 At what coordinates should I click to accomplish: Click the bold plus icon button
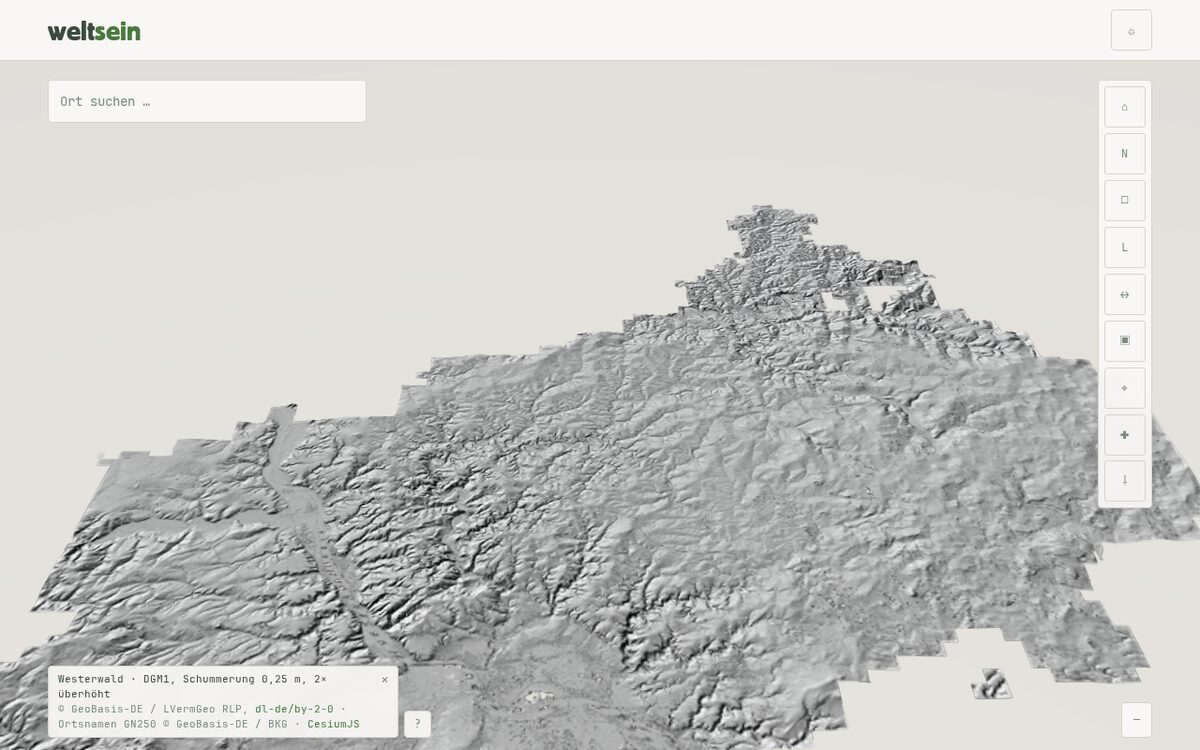point(1124,435)
